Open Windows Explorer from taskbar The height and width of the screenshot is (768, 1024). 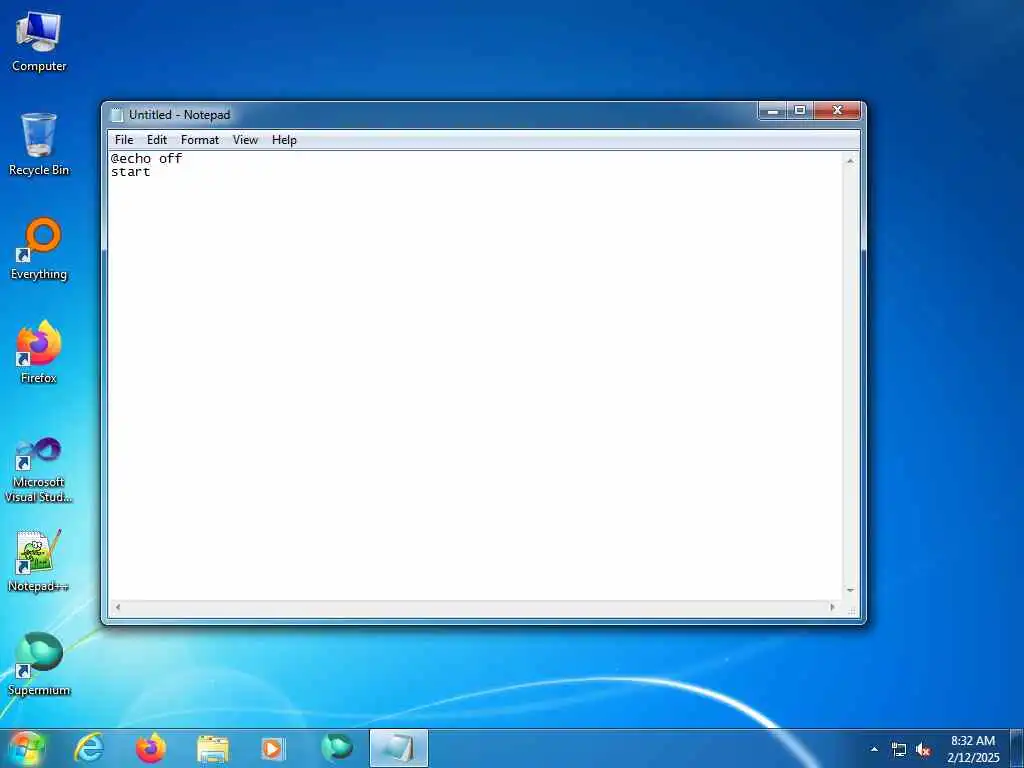pos(213,749)
